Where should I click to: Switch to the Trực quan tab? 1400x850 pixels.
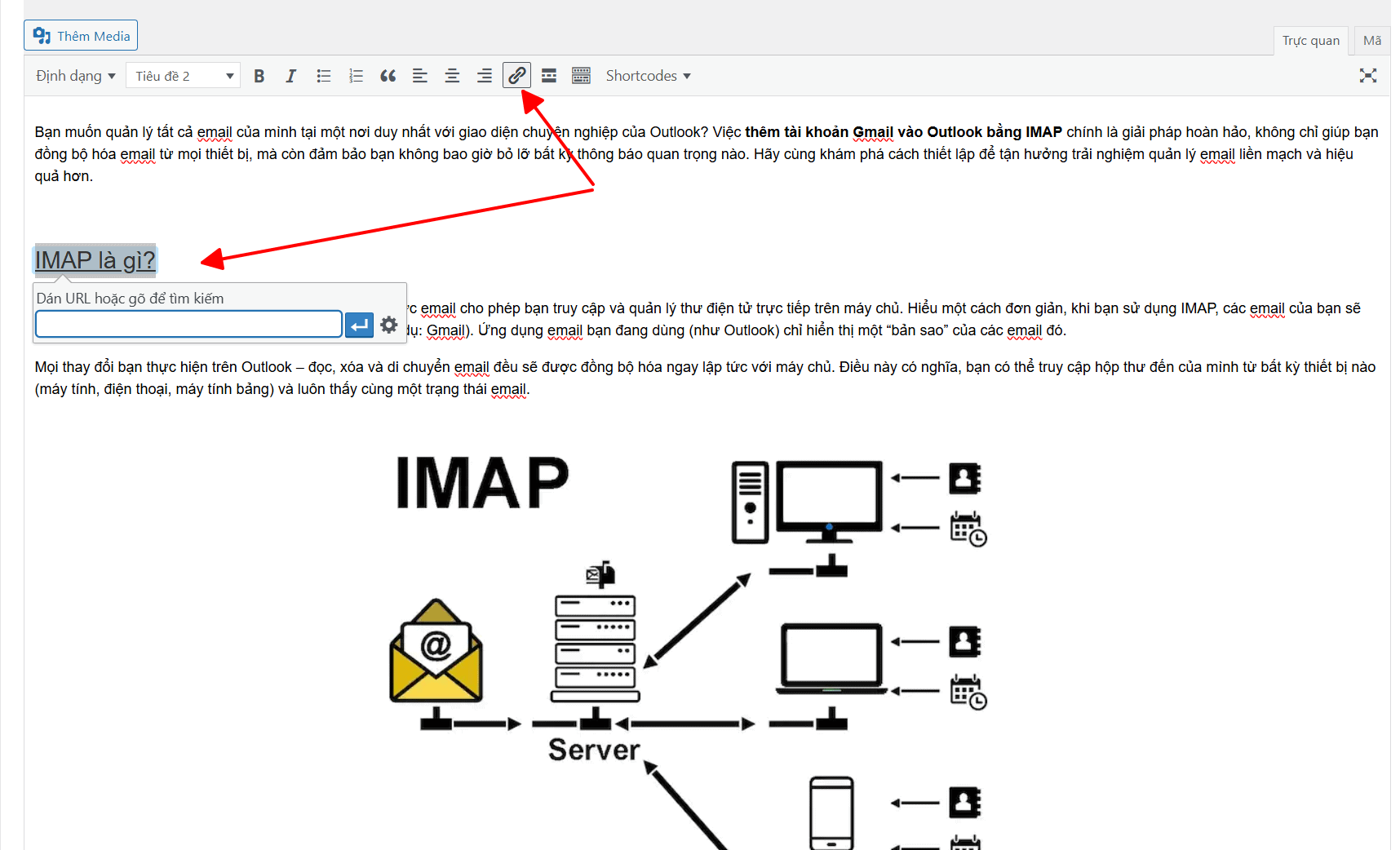click(x=1310, y=41)
